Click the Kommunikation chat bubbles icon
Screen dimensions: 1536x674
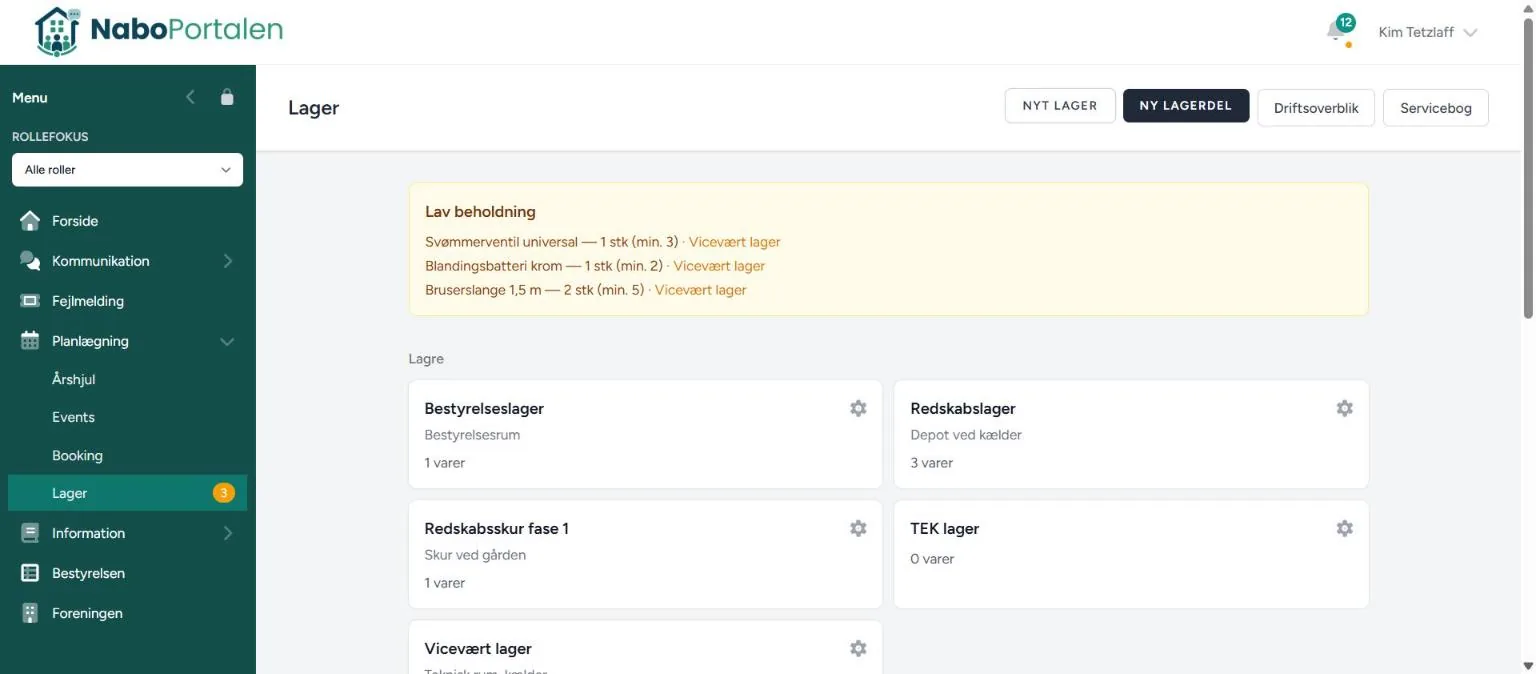[30, 261]
